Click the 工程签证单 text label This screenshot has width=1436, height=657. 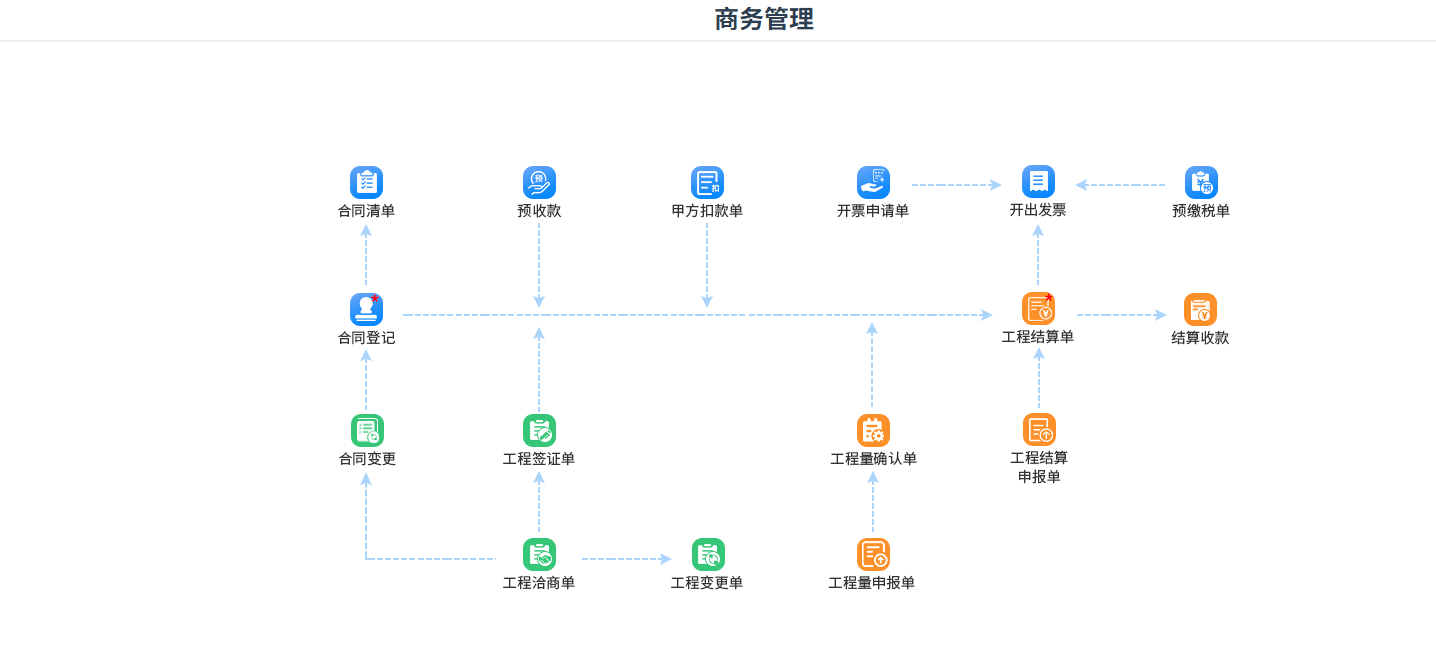click(539, 459)
